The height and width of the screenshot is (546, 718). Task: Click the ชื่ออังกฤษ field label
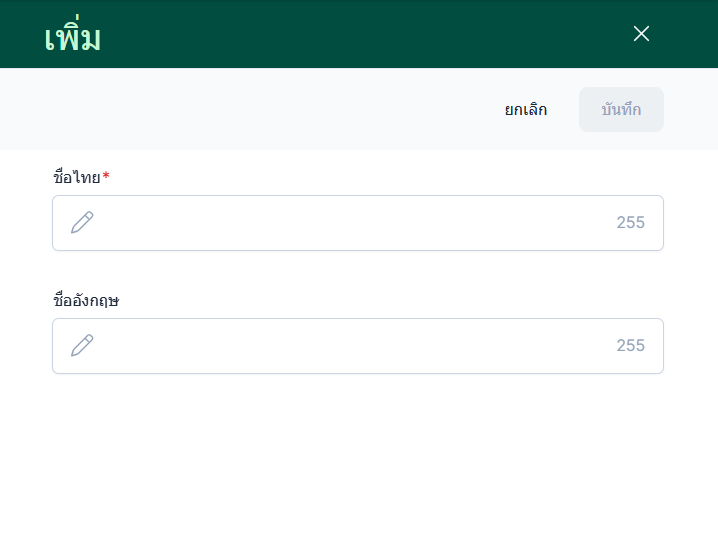tap(86, 300)
